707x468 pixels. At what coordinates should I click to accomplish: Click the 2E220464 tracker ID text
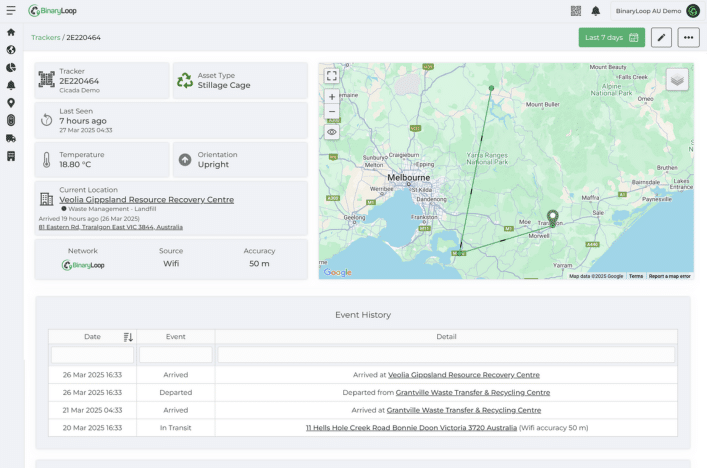pos(79,81)
